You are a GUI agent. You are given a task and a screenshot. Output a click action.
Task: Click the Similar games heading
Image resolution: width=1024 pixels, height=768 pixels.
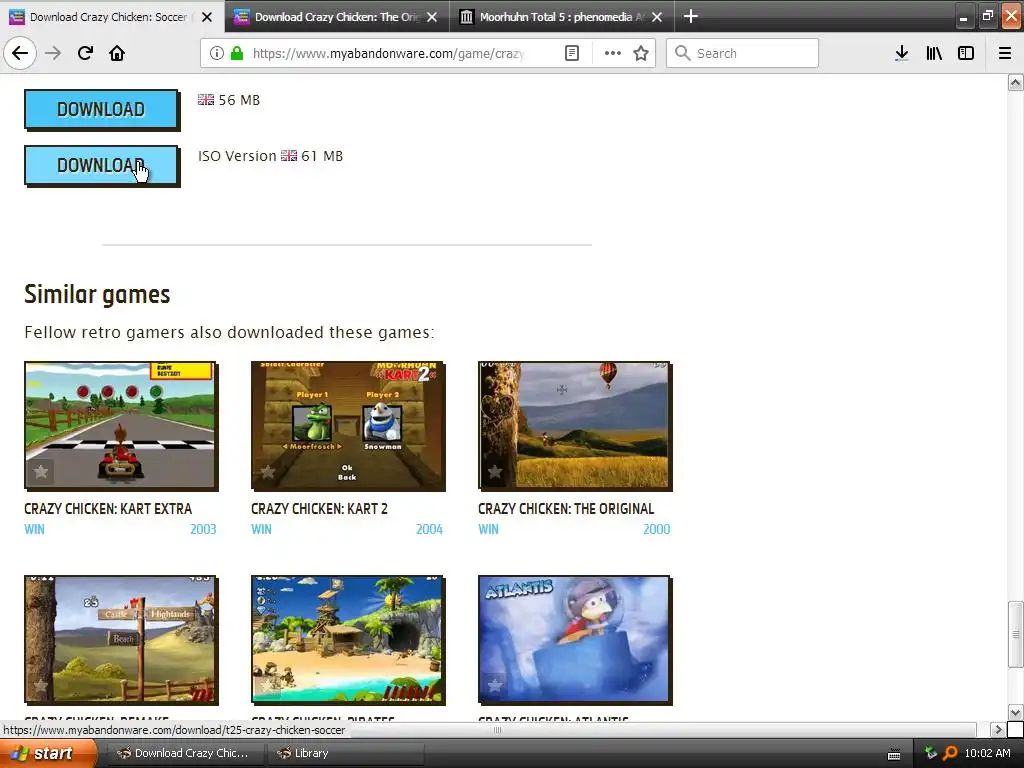97,295
